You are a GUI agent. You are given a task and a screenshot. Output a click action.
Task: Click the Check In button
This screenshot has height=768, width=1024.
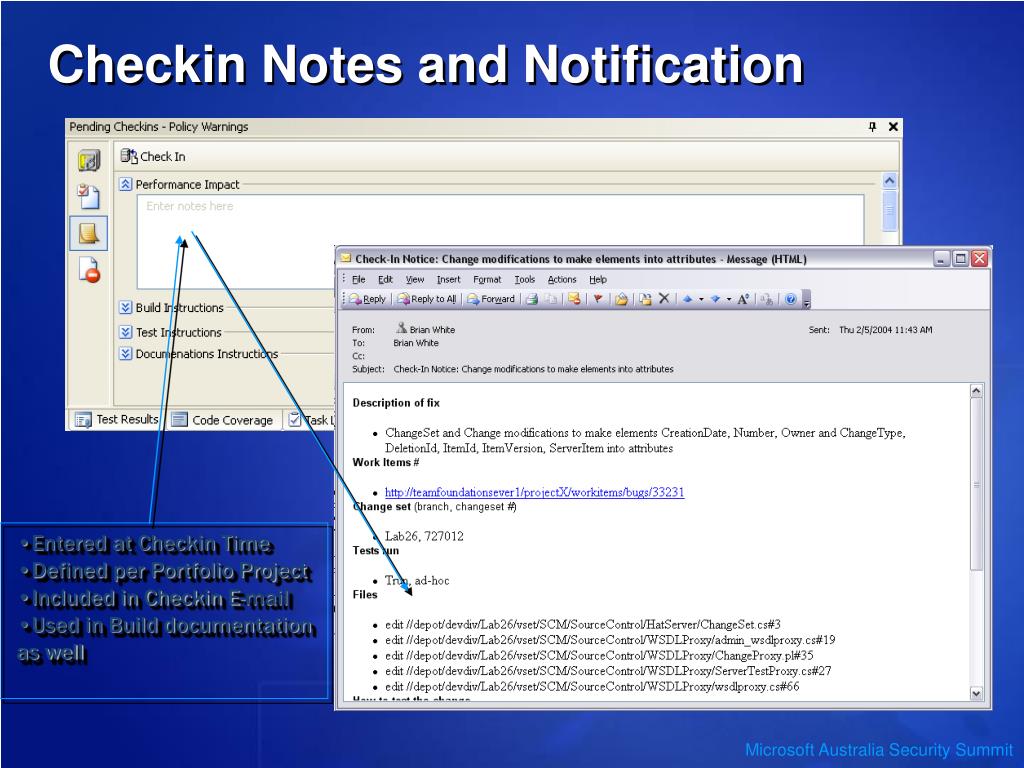click(x=153, y=157)
